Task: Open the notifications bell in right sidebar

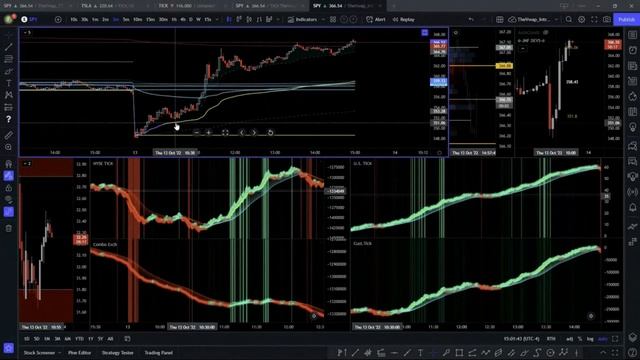Action: pyautogui.click(x=633, y=208)
